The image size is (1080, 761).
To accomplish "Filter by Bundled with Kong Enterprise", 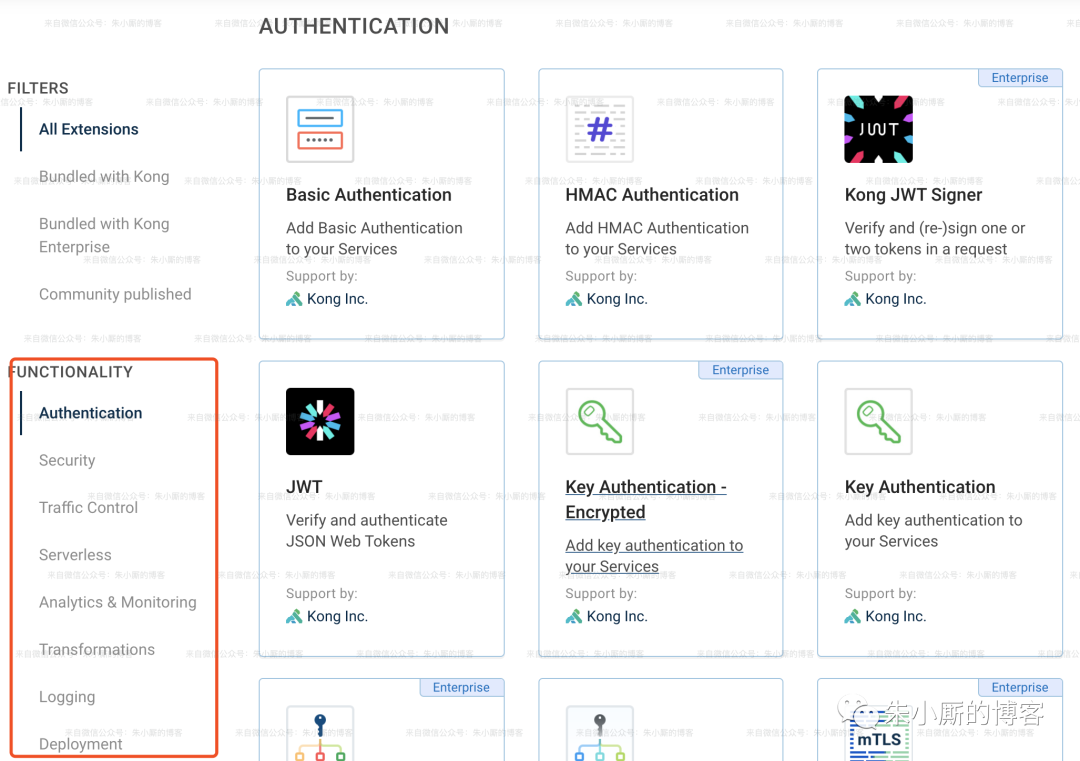I will (104, 236).
